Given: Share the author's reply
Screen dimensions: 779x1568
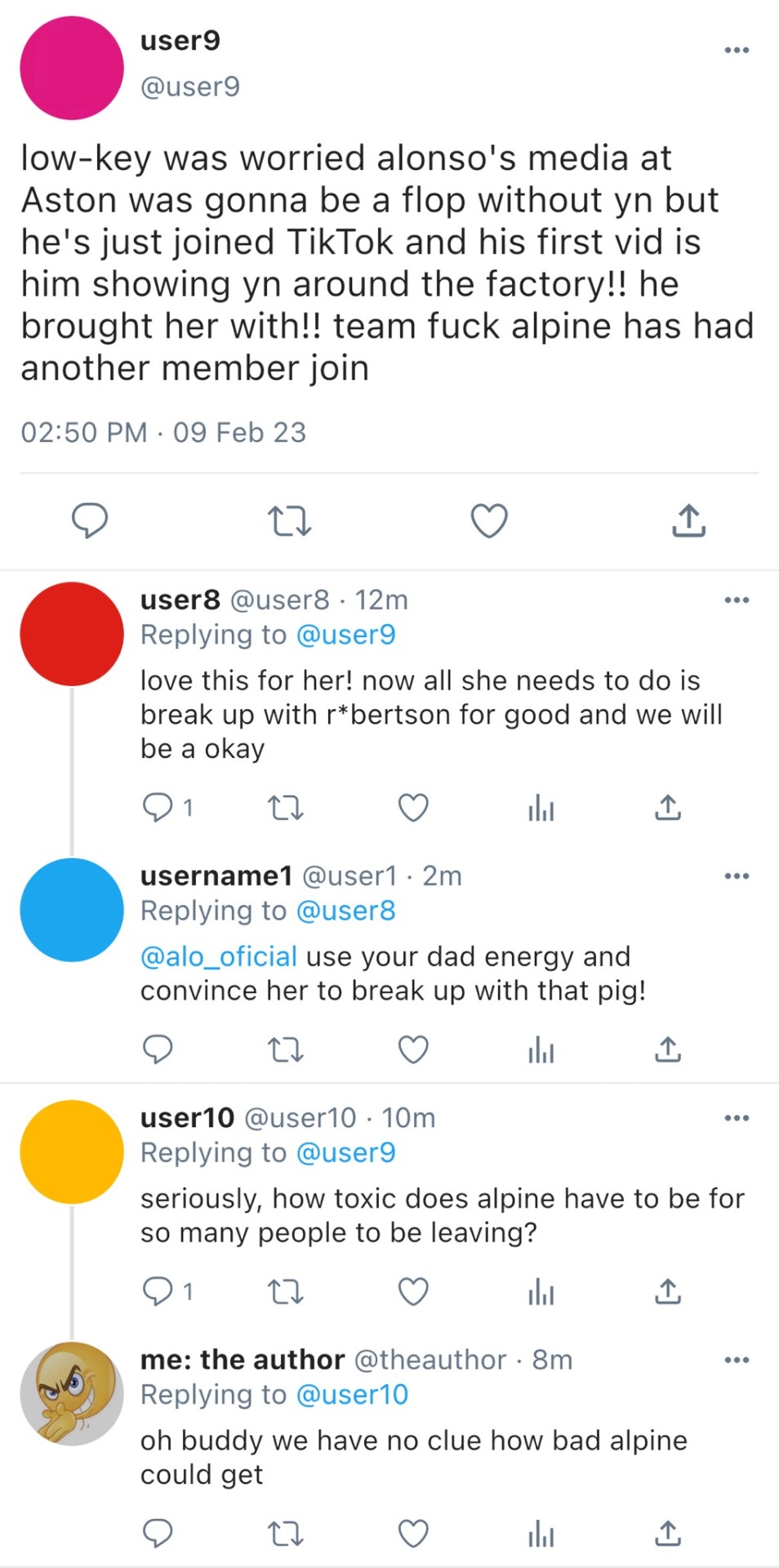Looking at the screenshot, I should click(x=668, y=1534).
